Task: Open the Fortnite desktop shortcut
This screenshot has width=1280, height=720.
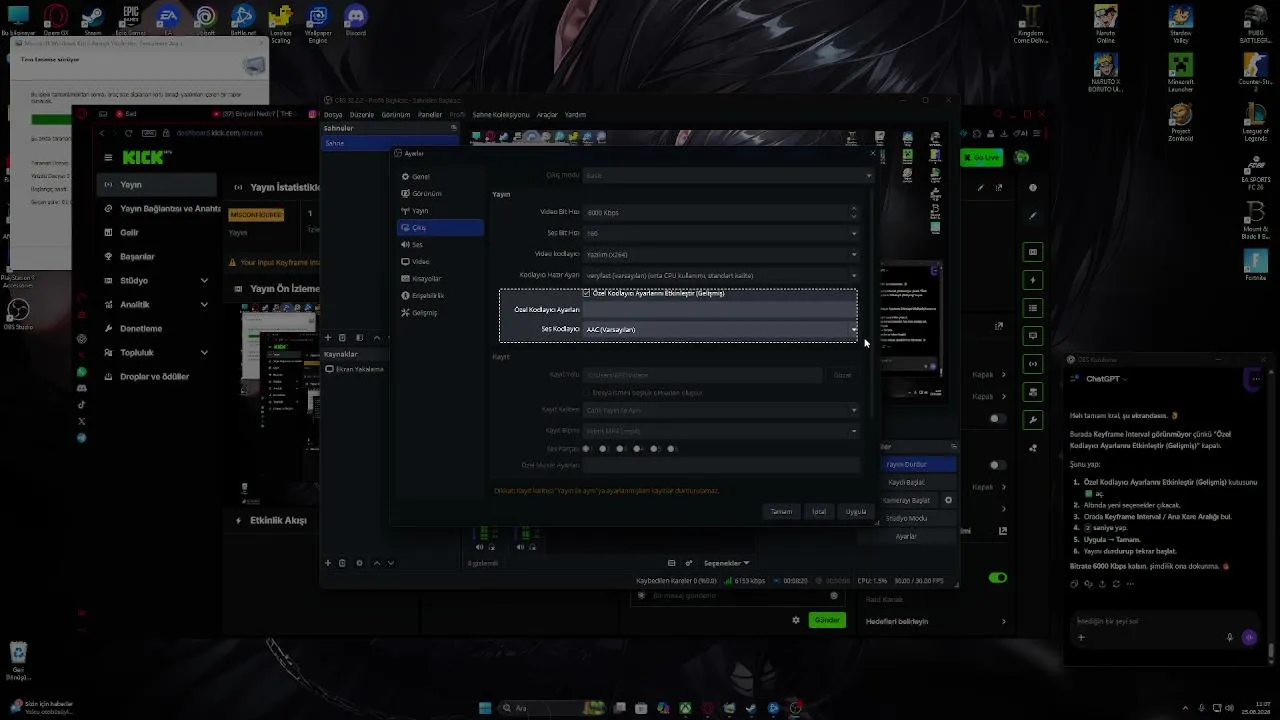Action: 1256,264
